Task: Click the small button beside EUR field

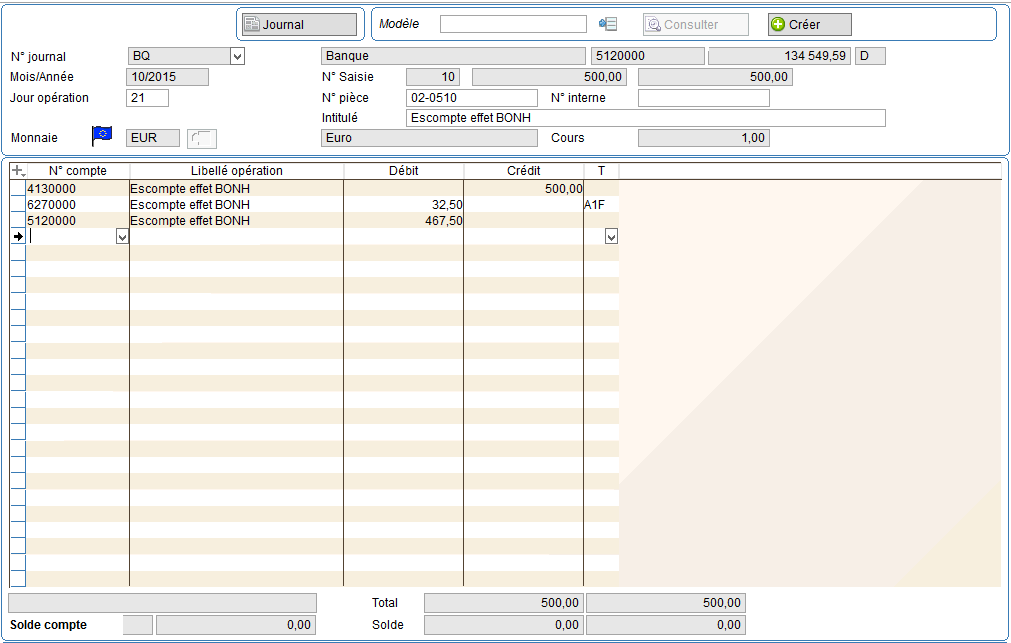Action: pos(202,138)
